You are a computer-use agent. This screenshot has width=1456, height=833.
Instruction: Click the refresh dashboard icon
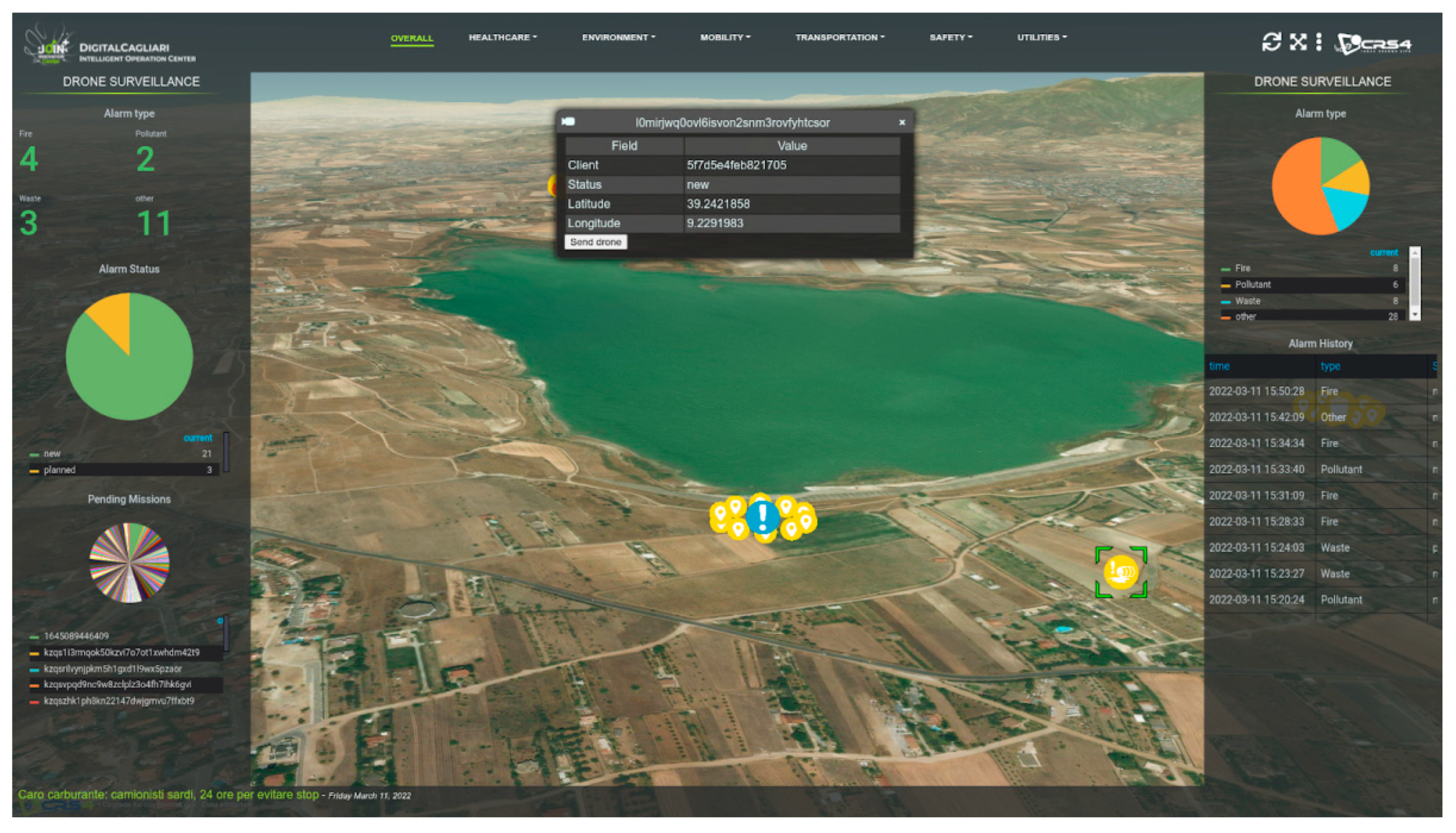pyautogui.click(x=1271, y=42)
